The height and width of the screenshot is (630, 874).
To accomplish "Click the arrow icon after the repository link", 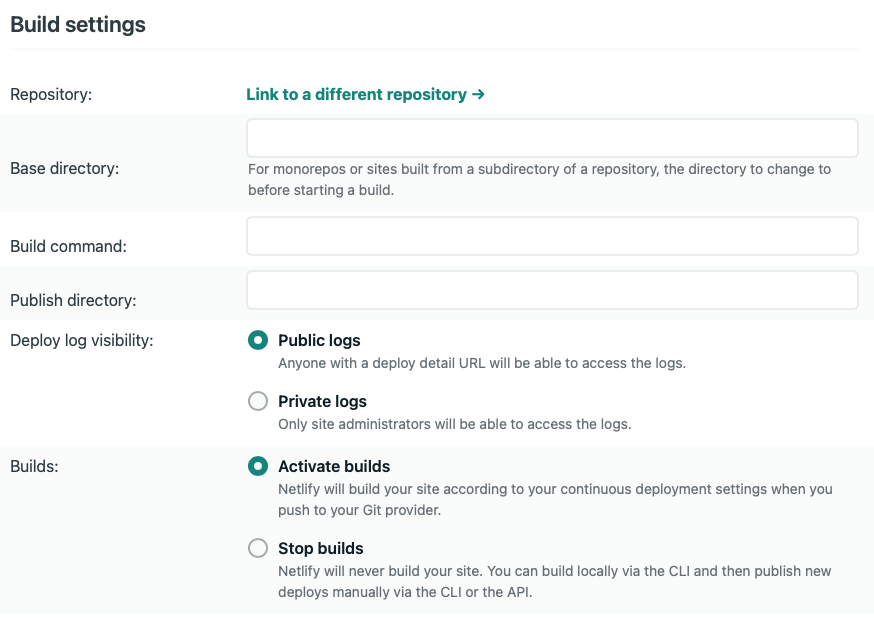I will (478, 94).
